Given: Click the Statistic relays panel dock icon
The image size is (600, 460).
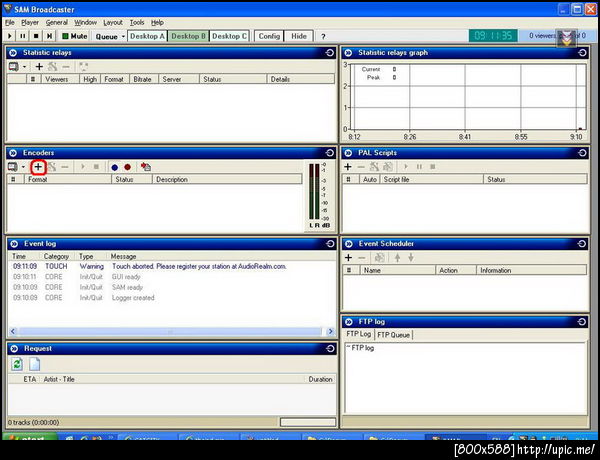Looking at the screenshot, I should [x=330, y=53].
